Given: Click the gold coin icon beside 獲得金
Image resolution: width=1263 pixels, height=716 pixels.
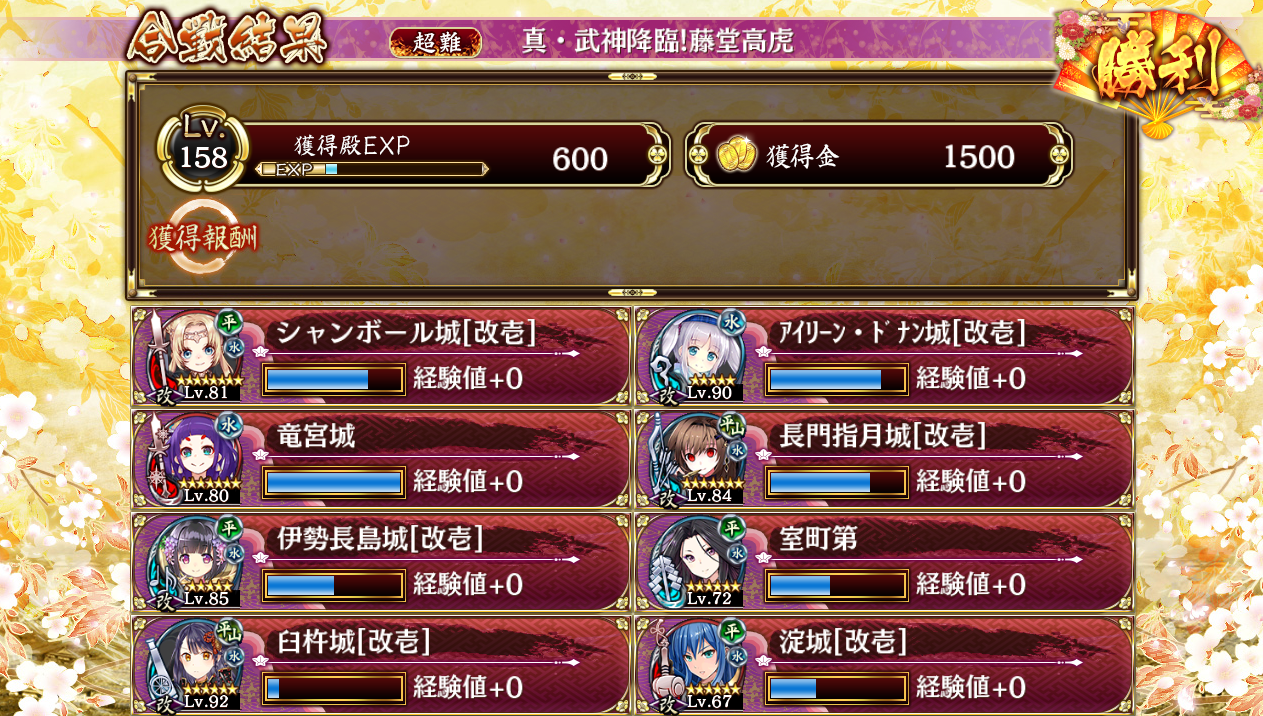Looking at the screenshot, I should tap(735, 156).
